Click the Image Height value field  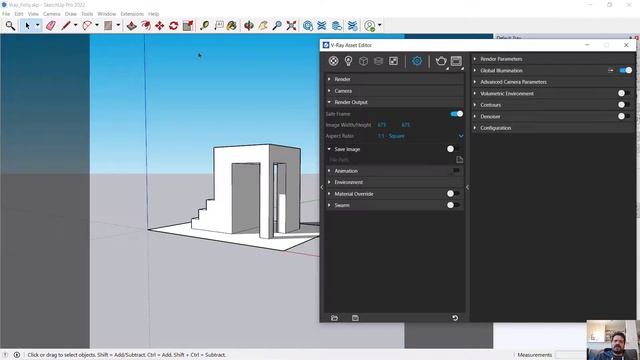click(x=406, y=125)
